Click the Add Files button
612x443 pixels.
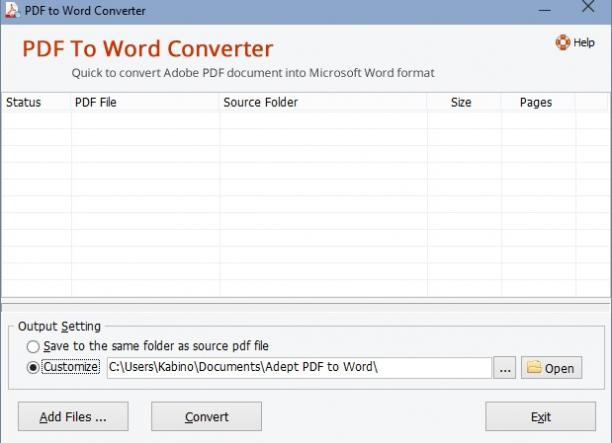coord(73,416)
